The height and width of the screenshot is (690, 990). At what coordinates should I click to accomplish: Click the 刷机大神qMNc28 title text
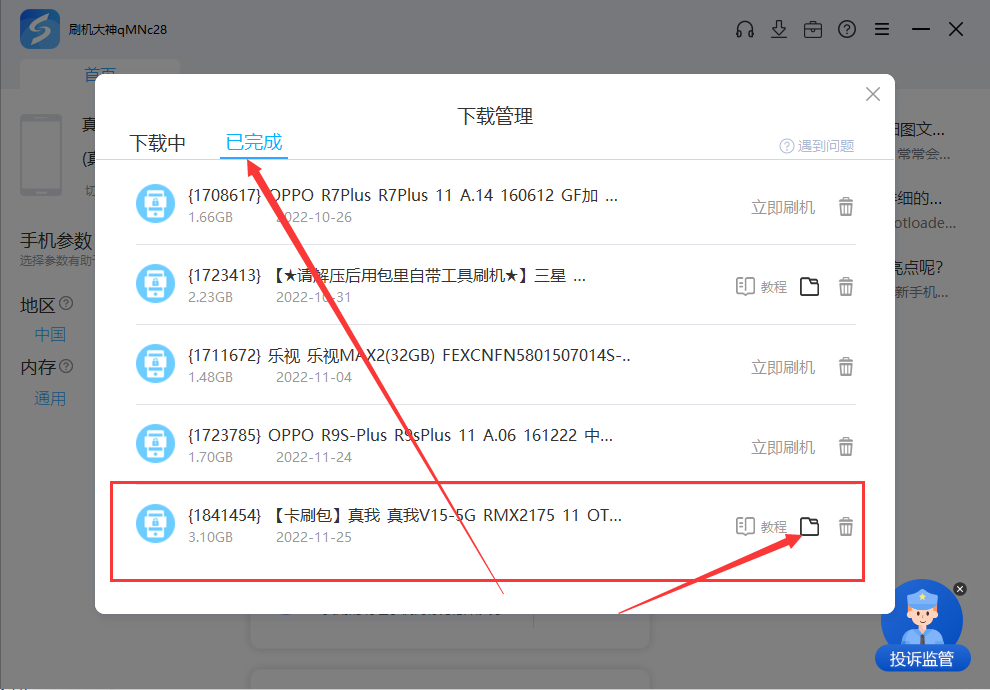point(118,30)
